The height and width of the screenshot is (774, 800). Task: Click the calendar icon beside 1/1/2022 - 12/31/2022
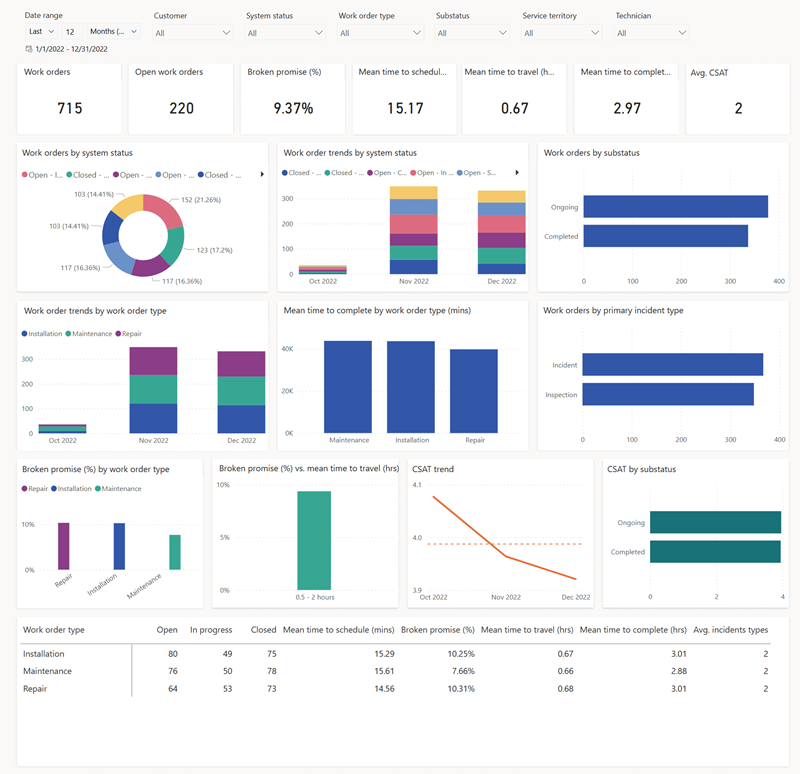pos(29,49)
